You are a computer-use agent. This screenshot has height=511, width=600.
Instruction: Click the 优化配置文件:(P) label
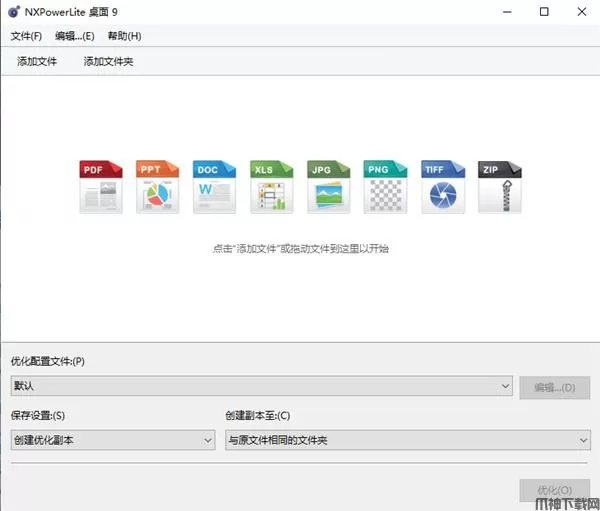click(47, 361)
